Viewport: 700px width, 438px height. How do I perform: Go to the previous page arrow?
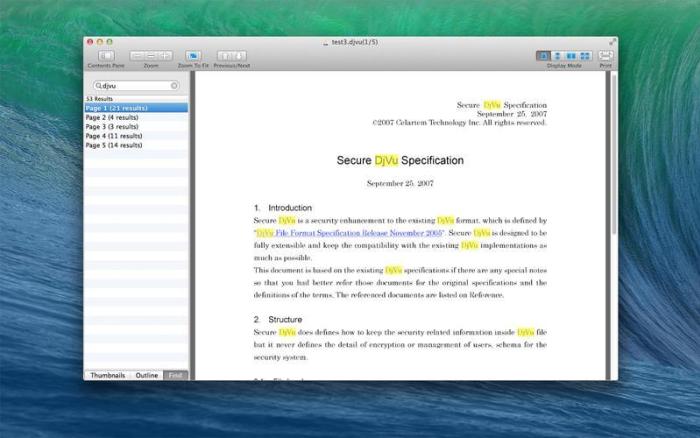[x=225, y=56]
